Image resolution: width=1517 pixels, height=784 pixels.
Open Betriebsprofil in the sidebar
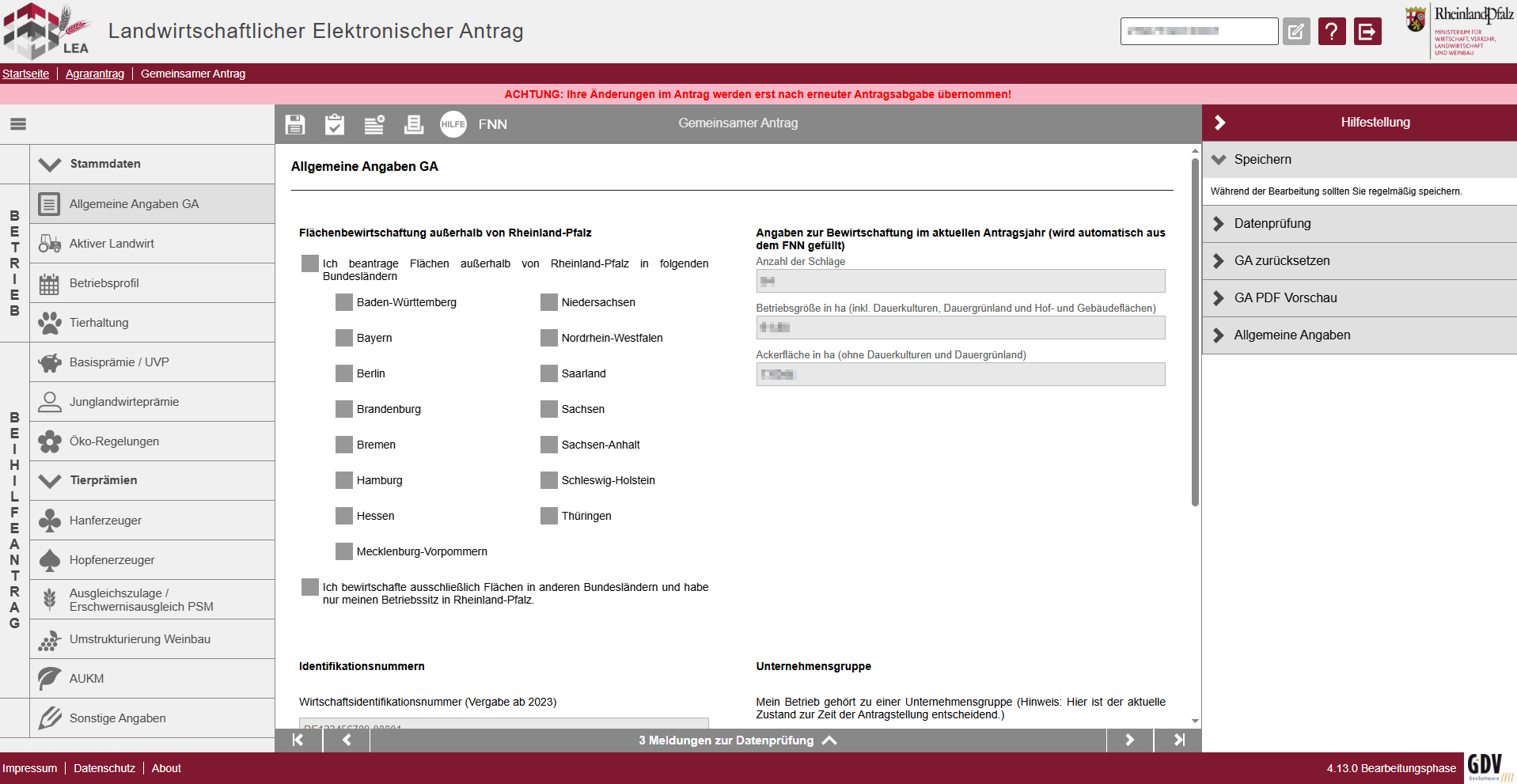coord(104,283)
